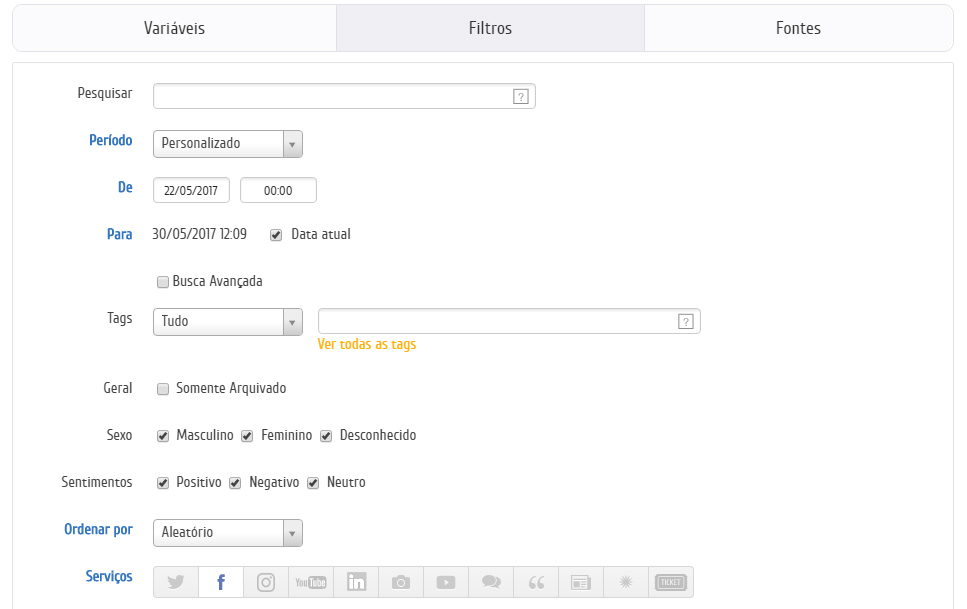Screen dimensions: 967x609
Task: Select the camera service icon
Action: 401,582
